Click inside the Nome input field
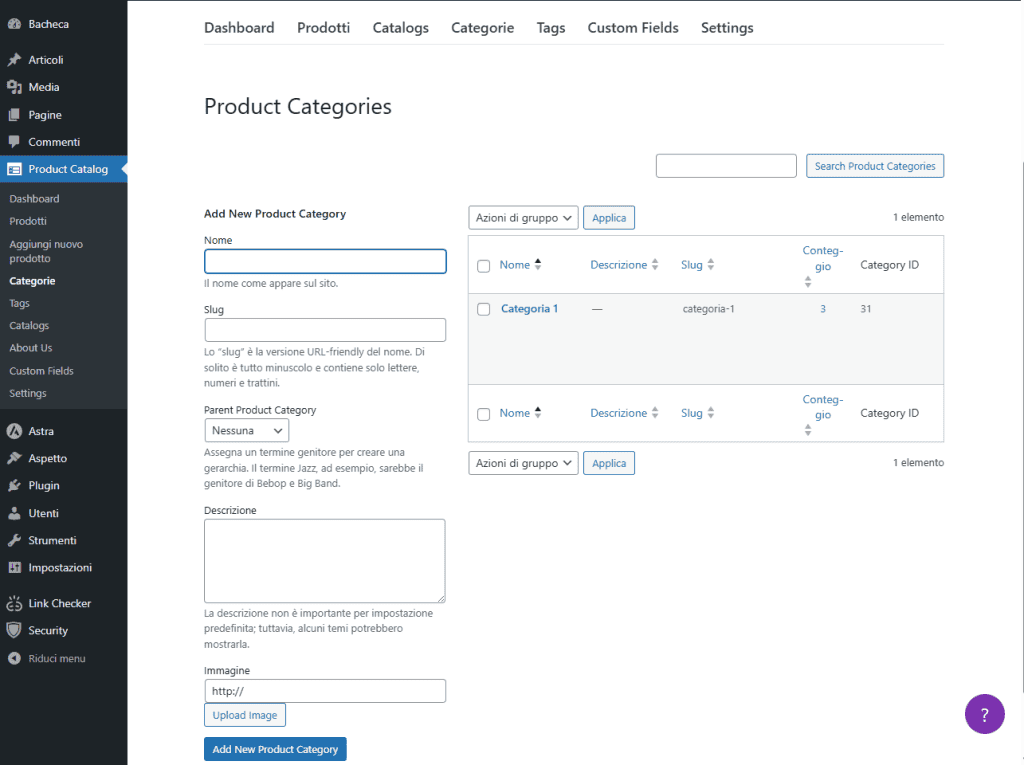1024x765 pixels. click(x=325, y=261)
